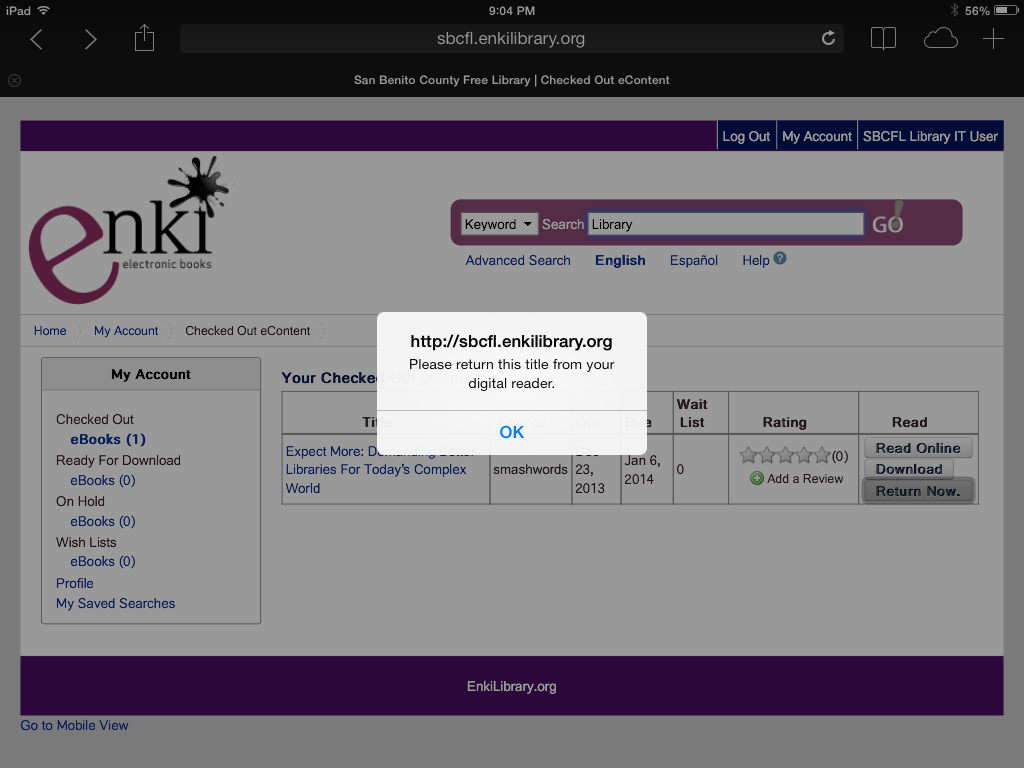Image resolution: width=1024 pixels, height=768 pixels.
Task: Click the My Account sidebar heading
Action: pyautogui.click(x=151, y=374)
